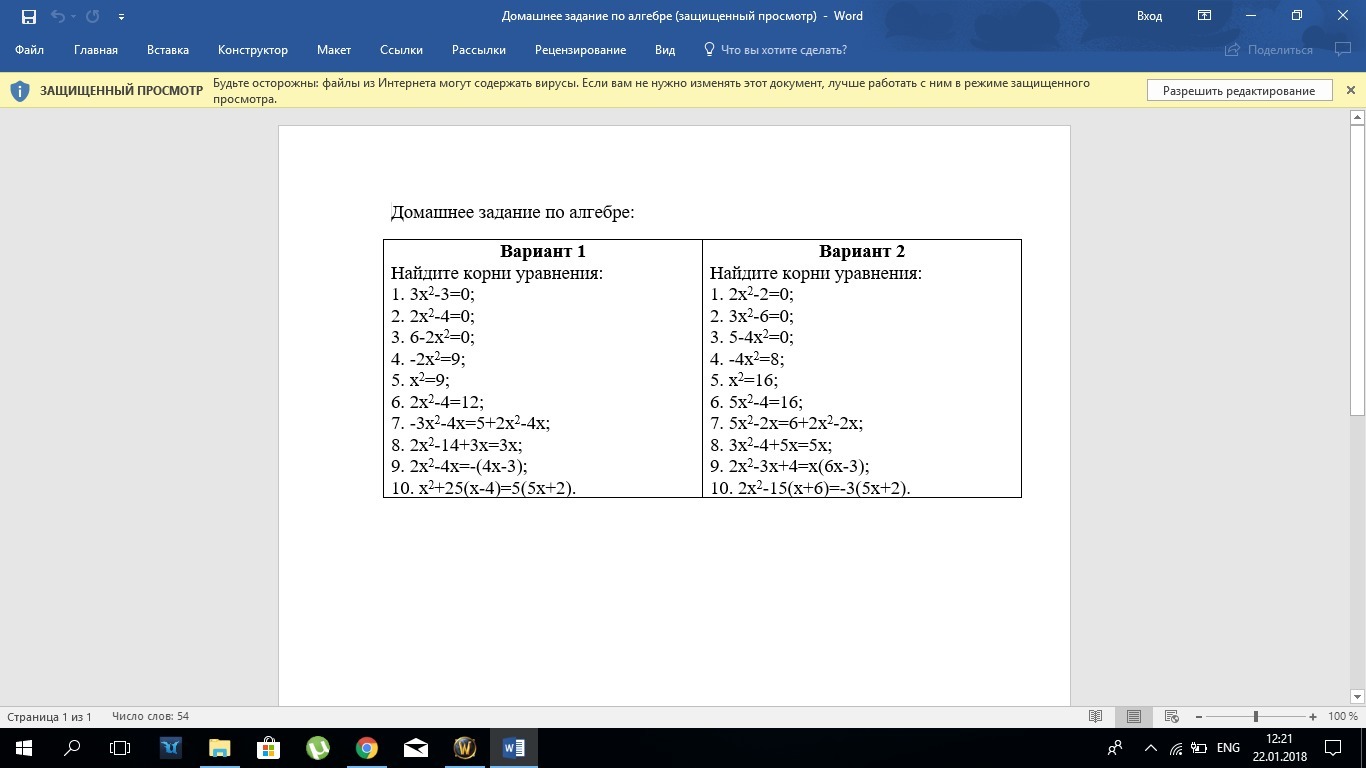Close the protected view warning bar
Viewport: 1366px width, 768px height.
pyautogui.click(x=1350, y=91)
